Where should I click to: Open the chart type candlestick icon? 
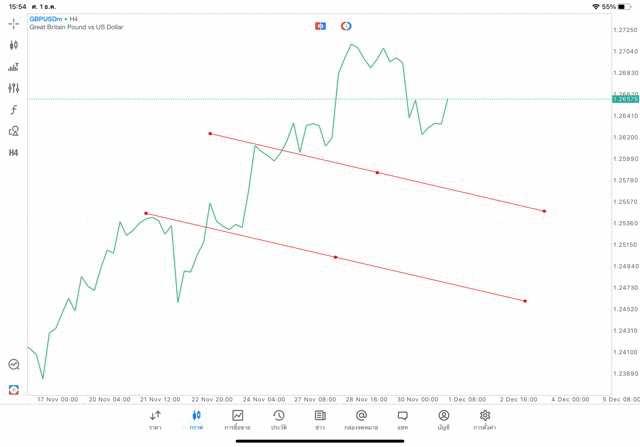click(14, 45)
